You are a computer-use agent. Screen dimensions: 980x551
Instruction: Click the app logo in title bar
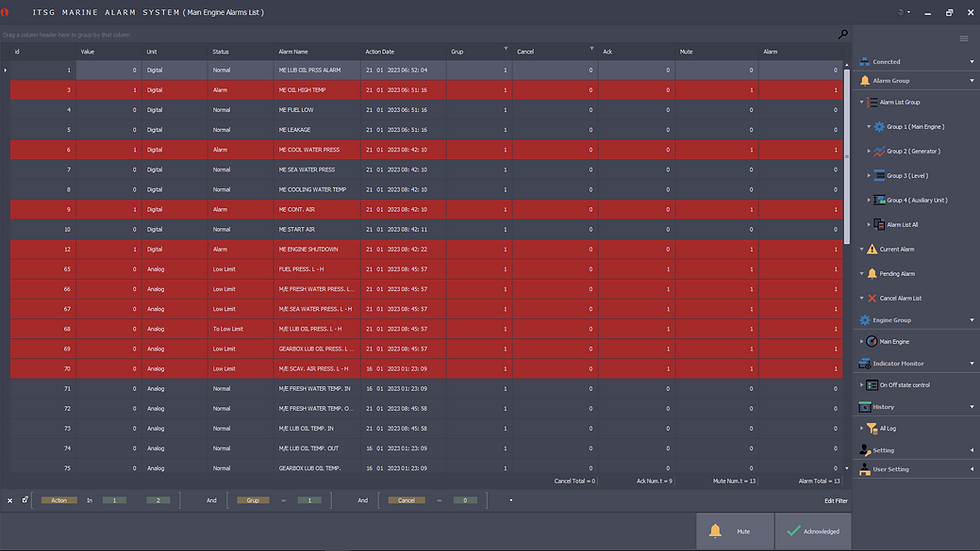coord(5,12)
